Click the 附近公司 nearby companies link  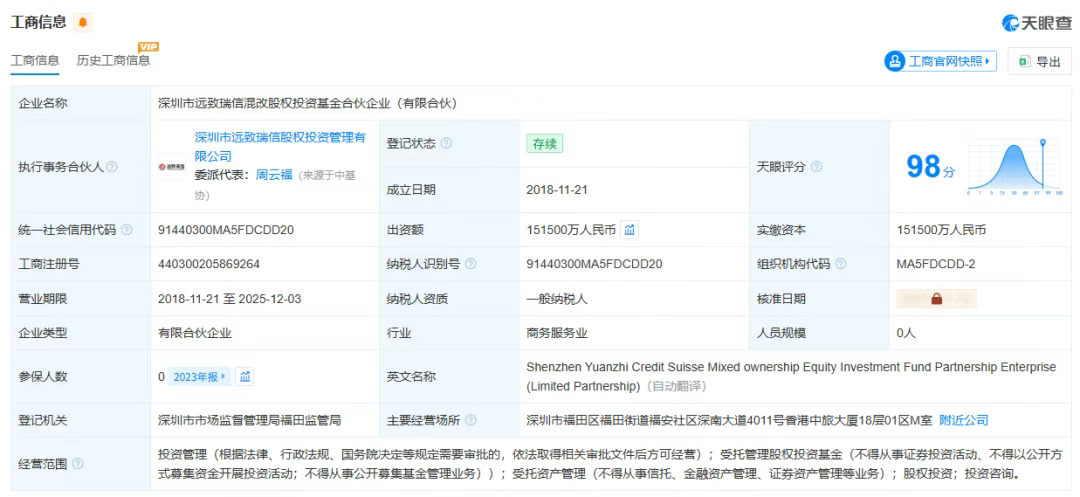(x=964, y=420)
